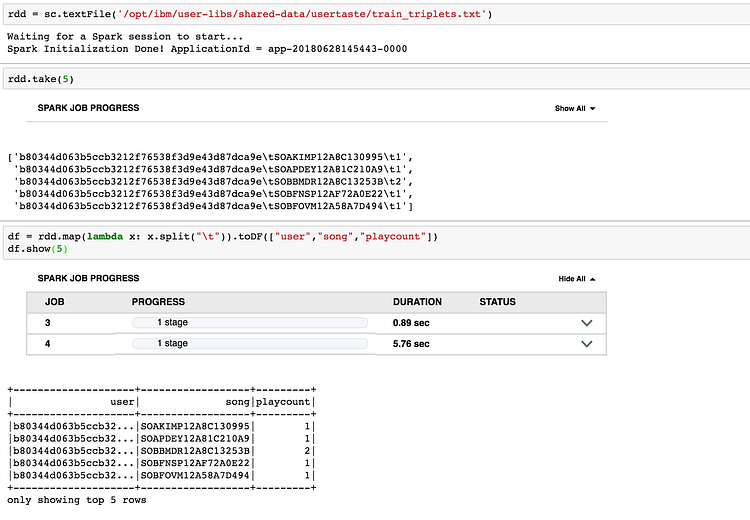This screenshot has height=520, width=750.
Task: Click the sc.textFile code cell
Action: pos(376,14)
